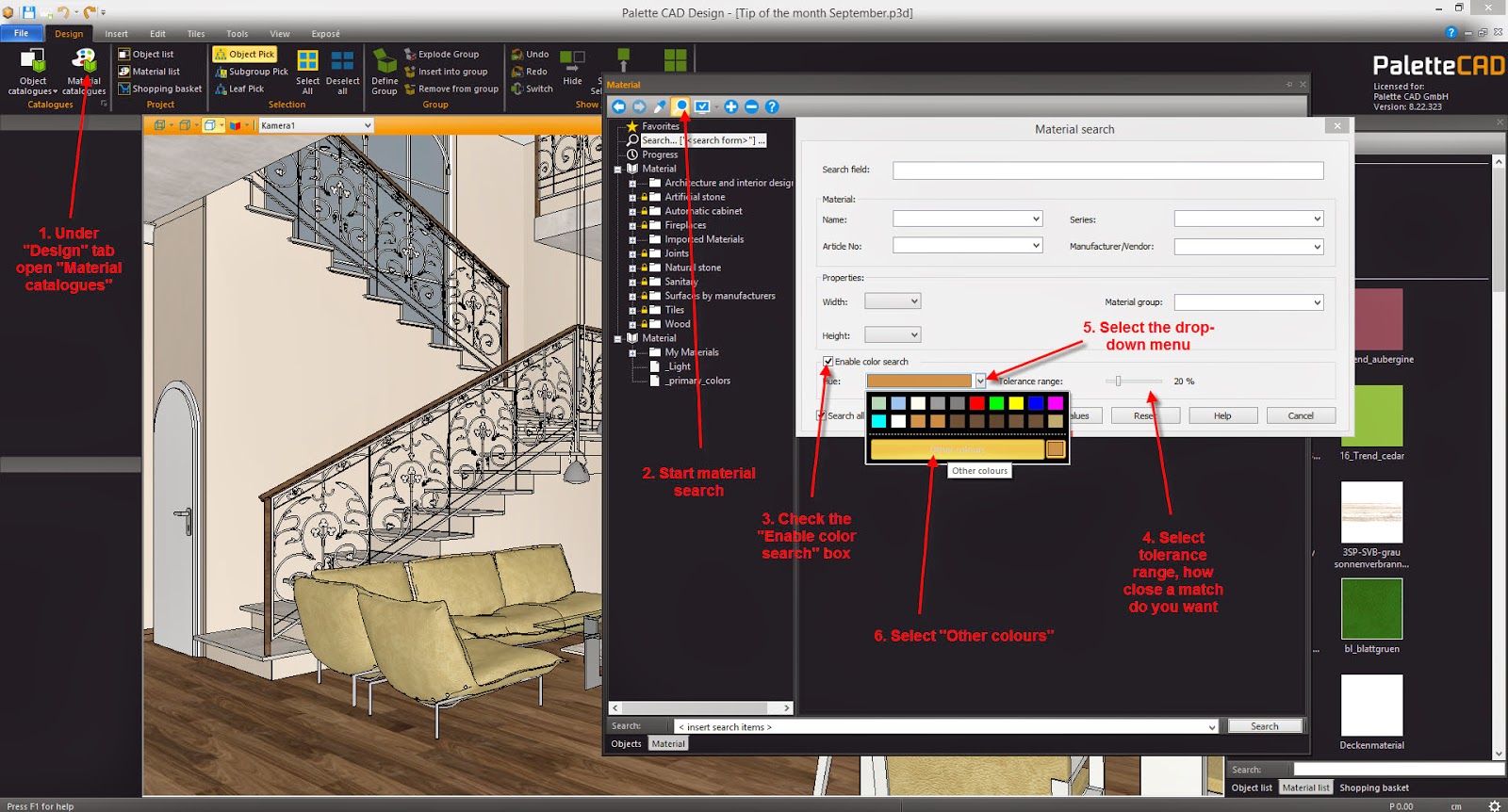Click the checkmark monitor icon in Material toolbar
This screenshot has width=1508, height=812.
[x=702, y=106]
